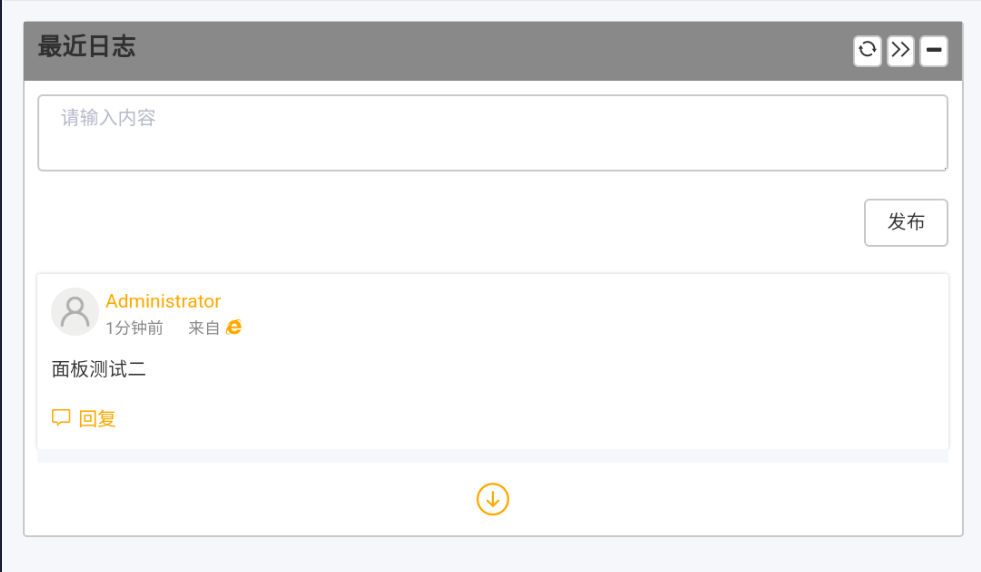Load more logs with the down-arrow circle
Screen dimensions: 981x572
[492, 499]
